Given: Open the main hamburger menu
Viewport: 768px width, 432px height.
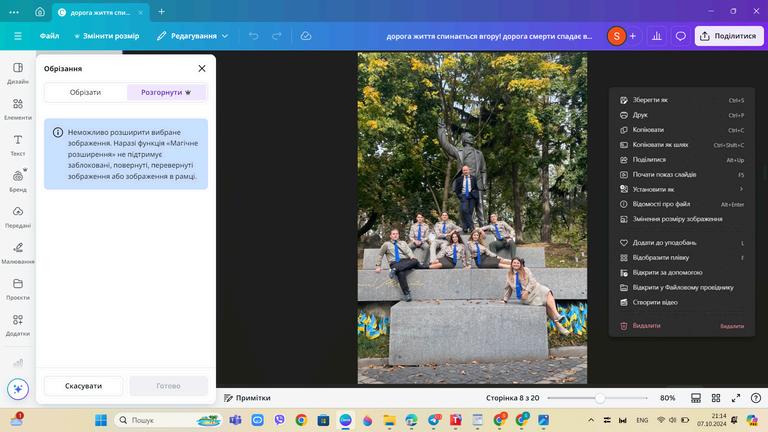Looking at the screenshot, I should click(x=18, y=36).
